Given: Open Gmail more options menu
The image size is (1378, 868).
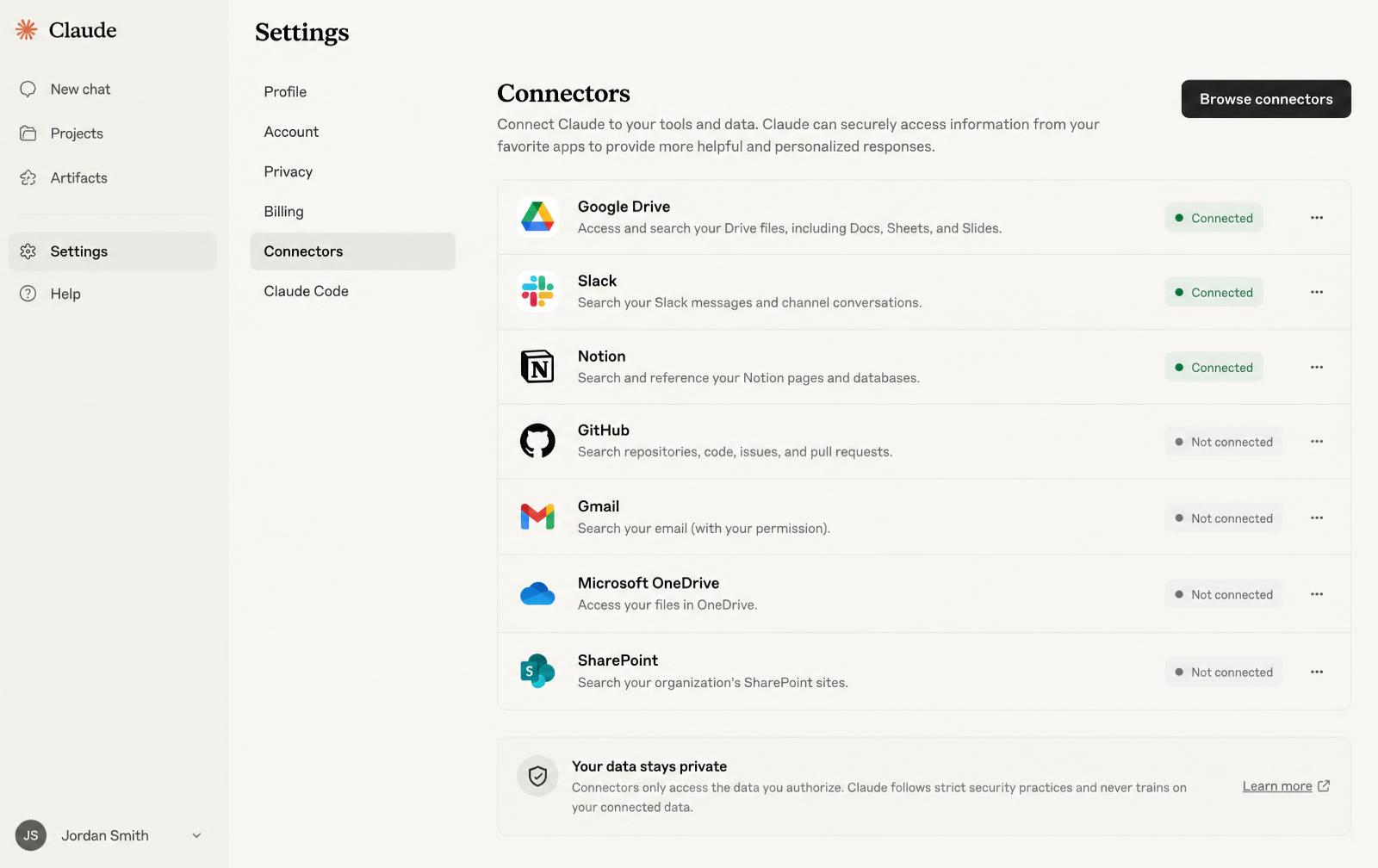Looking at the screenshot, I should (1317, 518).
